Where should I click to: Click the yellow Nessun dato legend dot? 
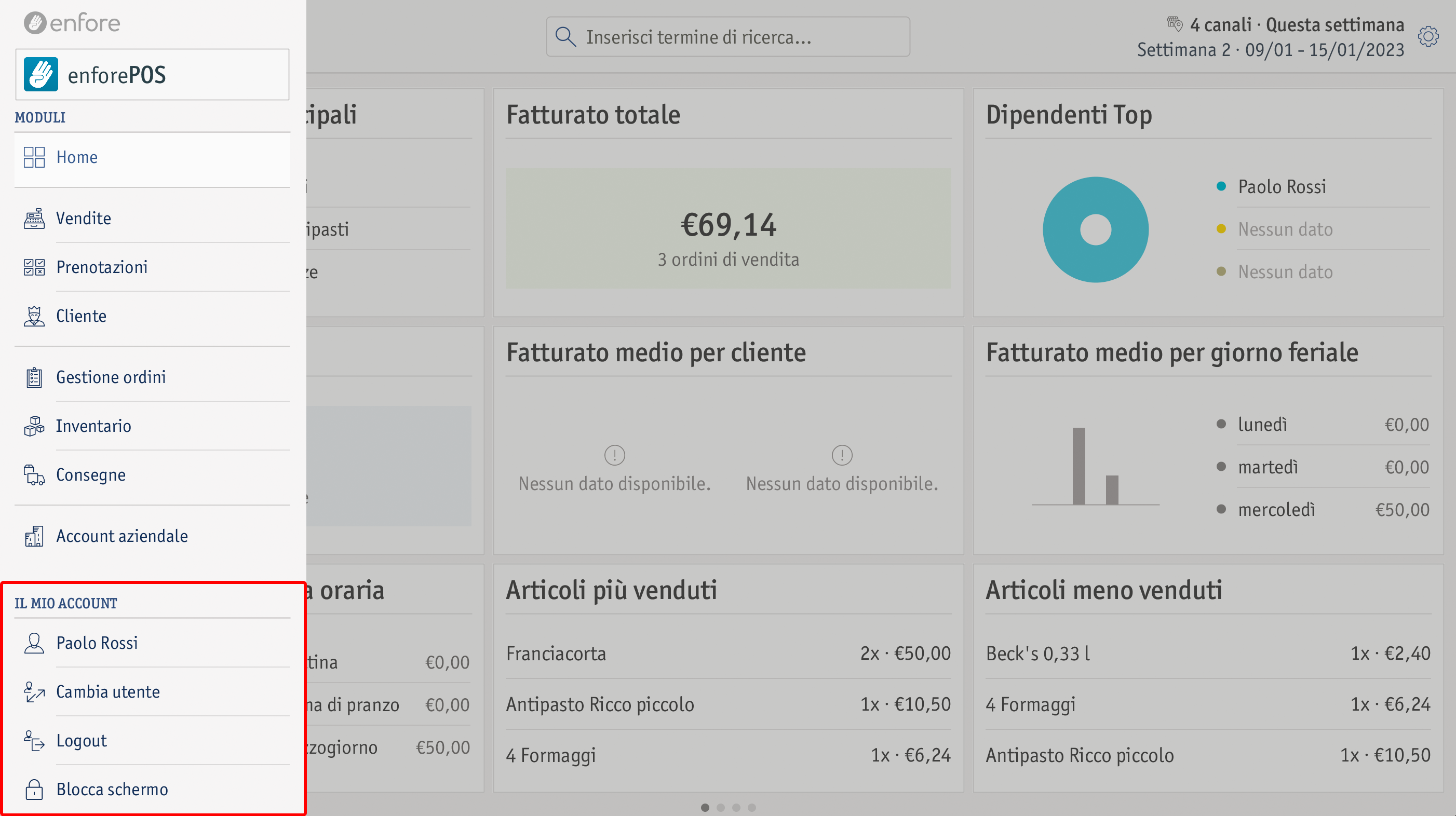coord(1221,229)
